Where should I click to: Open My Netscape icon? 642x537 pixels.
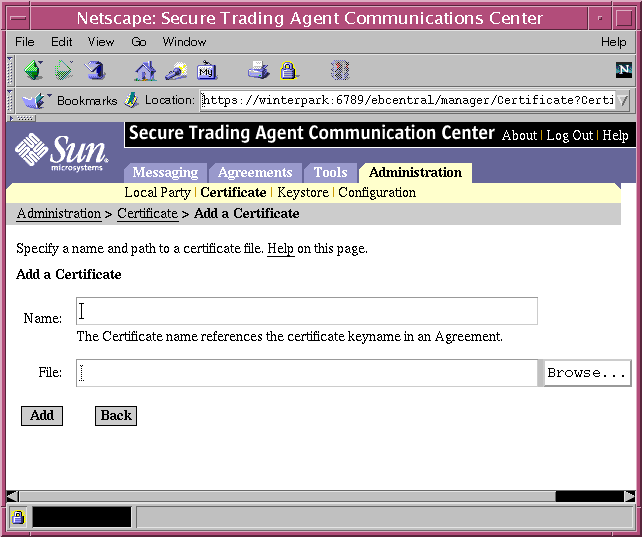pos(207,71)
